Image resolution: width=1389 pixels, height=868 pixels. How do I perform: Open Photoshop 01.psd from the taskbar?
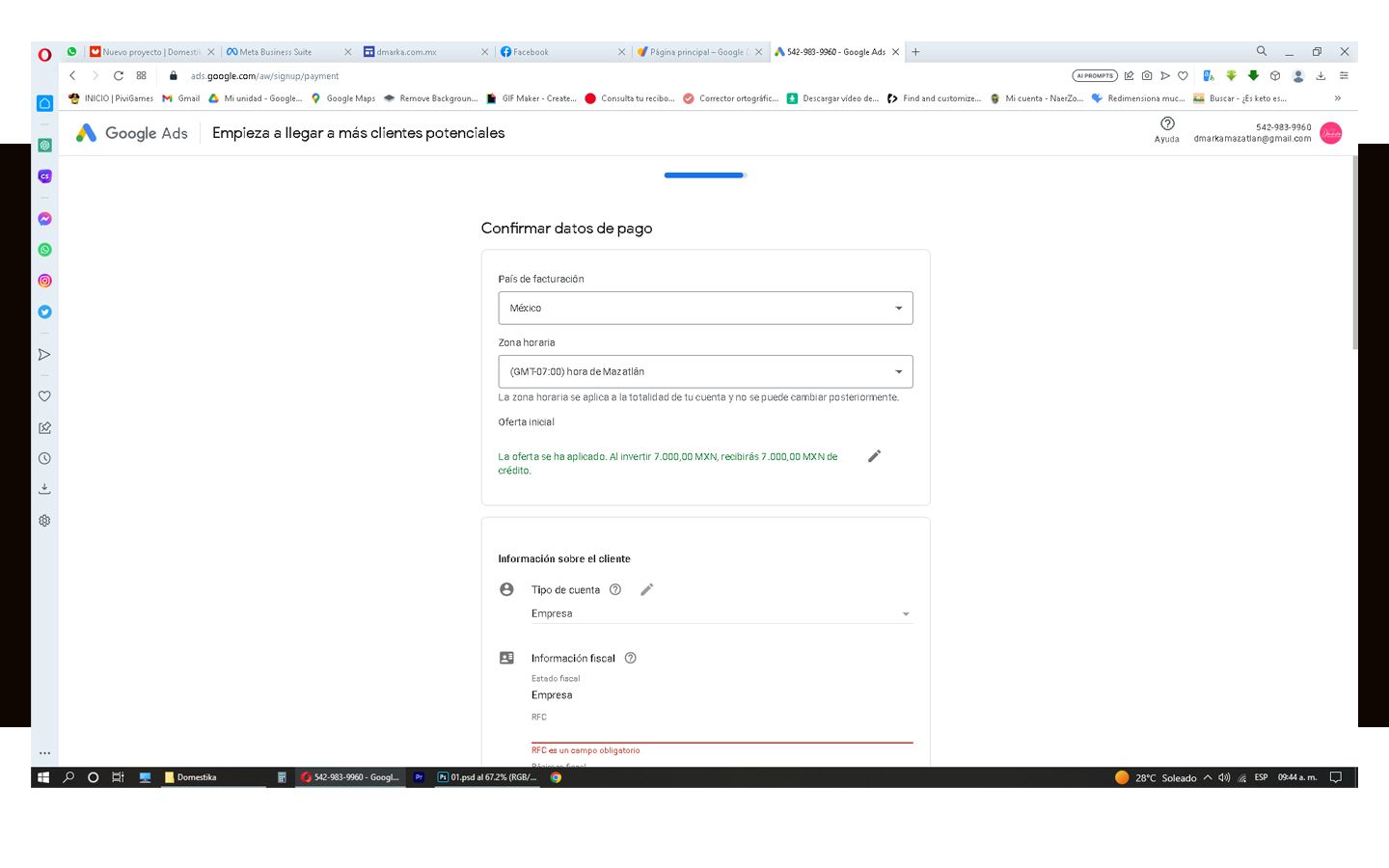click(488, 777)
